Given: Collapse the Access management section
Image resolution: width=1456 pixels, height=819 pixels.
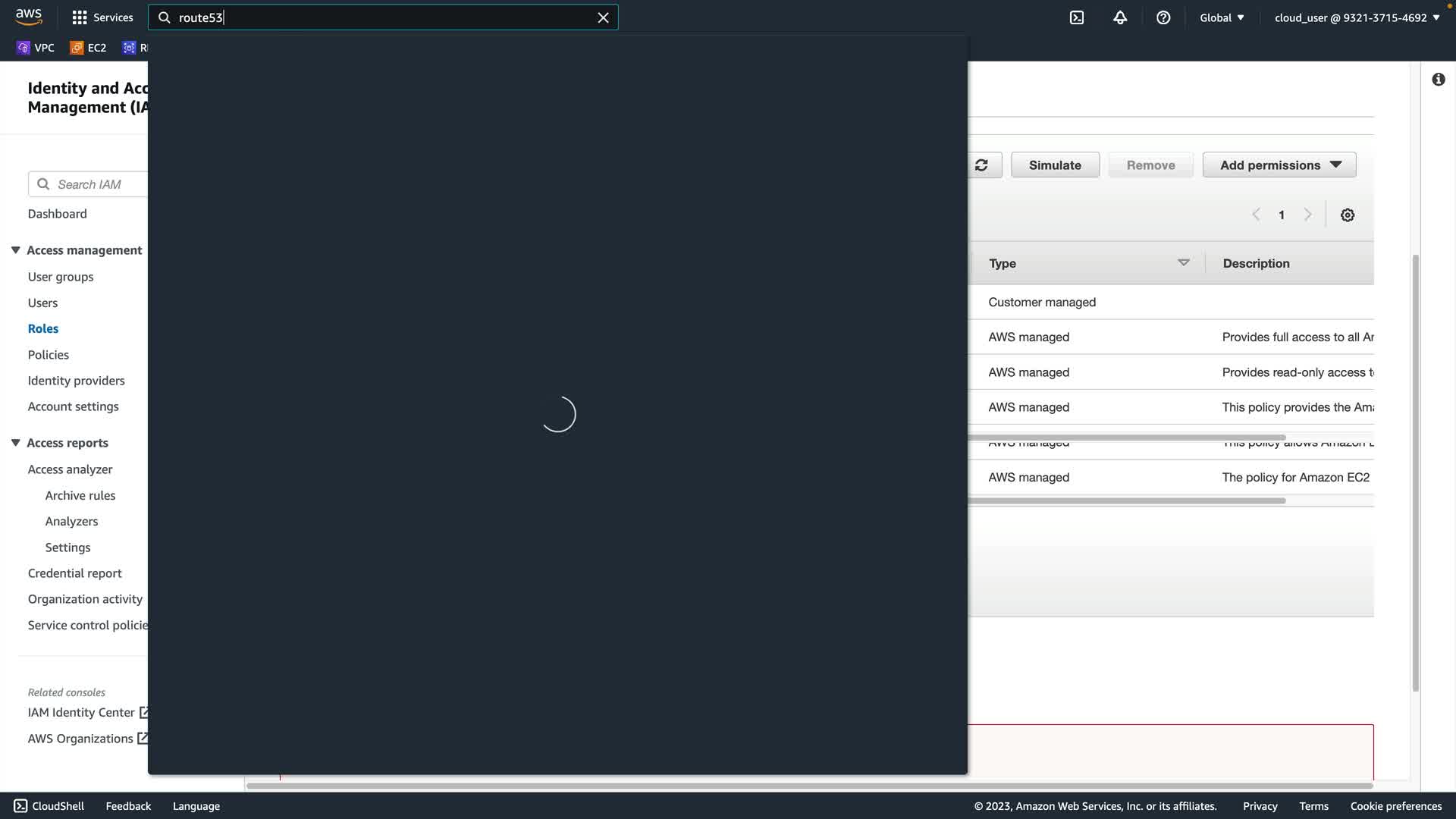Looking at the screenshot, I should (15, 250).
